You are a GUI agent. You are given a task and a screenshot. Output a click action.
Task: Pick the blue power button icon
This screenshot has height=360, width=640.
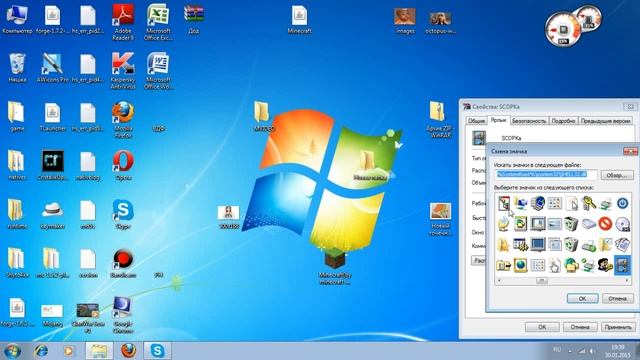(622, 203)
